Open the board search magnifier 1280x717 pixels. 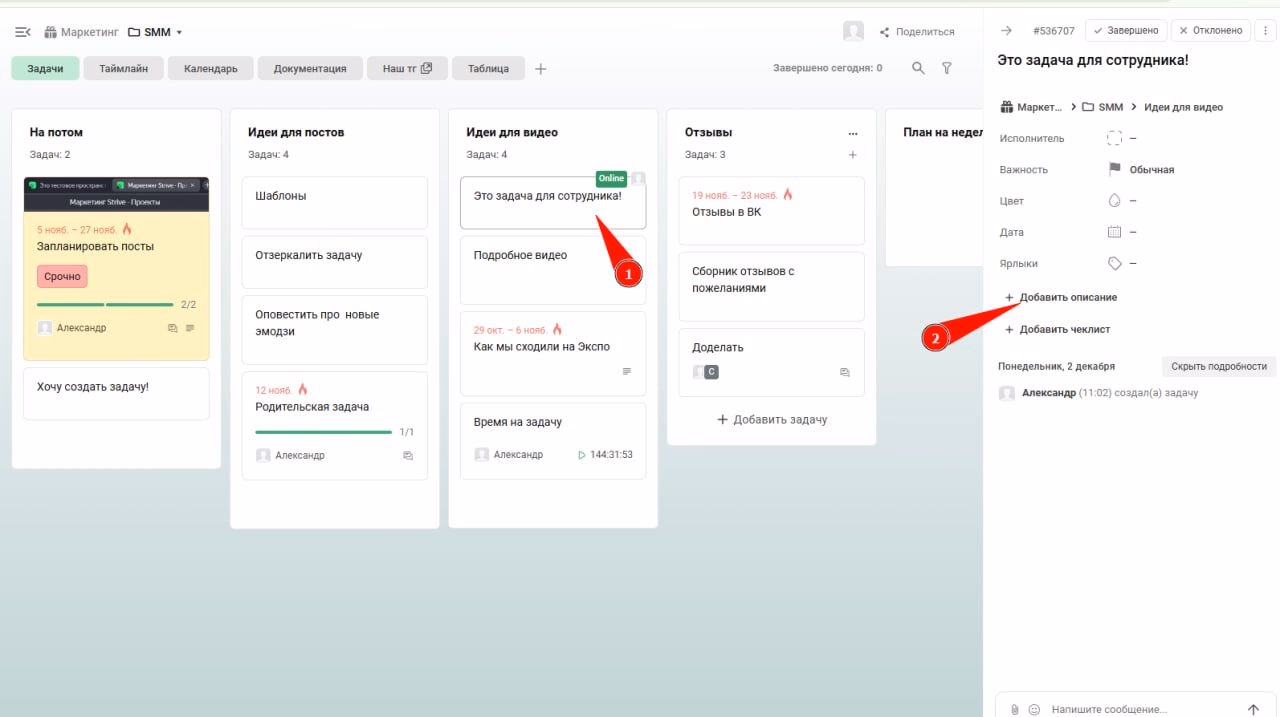(x=918, y=68)
